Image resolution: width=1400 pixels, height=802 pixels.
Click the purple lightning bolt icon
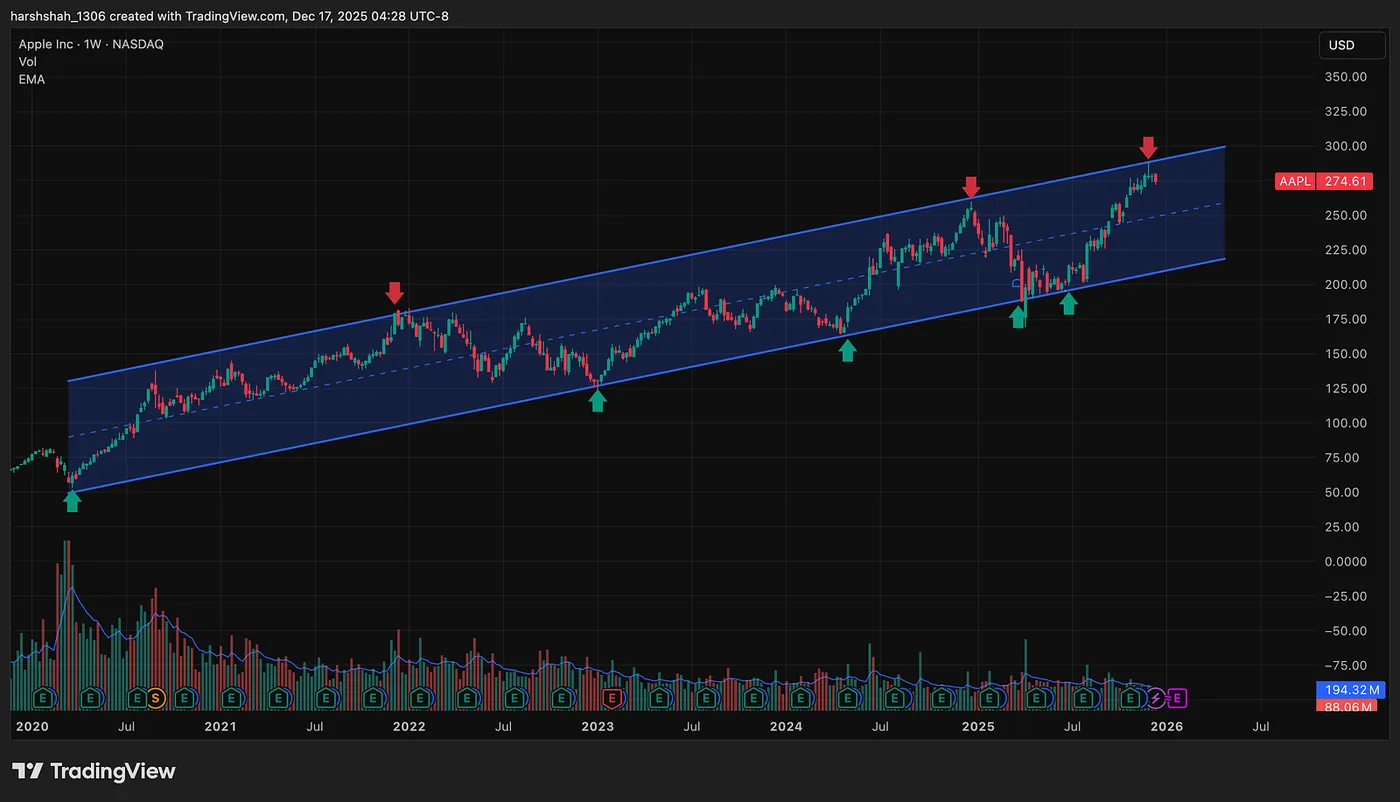click(x=1155, y=697)
